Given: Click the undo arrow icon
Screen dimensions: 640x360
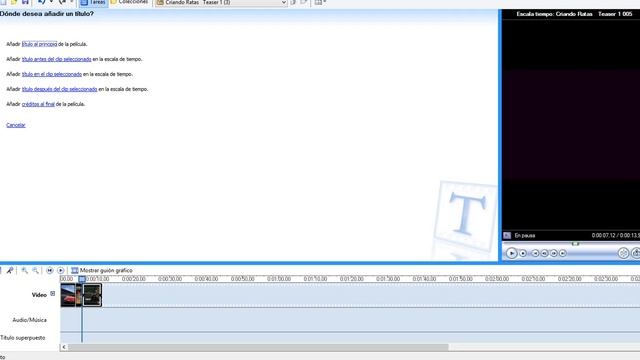Looking at the screenshot, I should click(x=41, y=2).
